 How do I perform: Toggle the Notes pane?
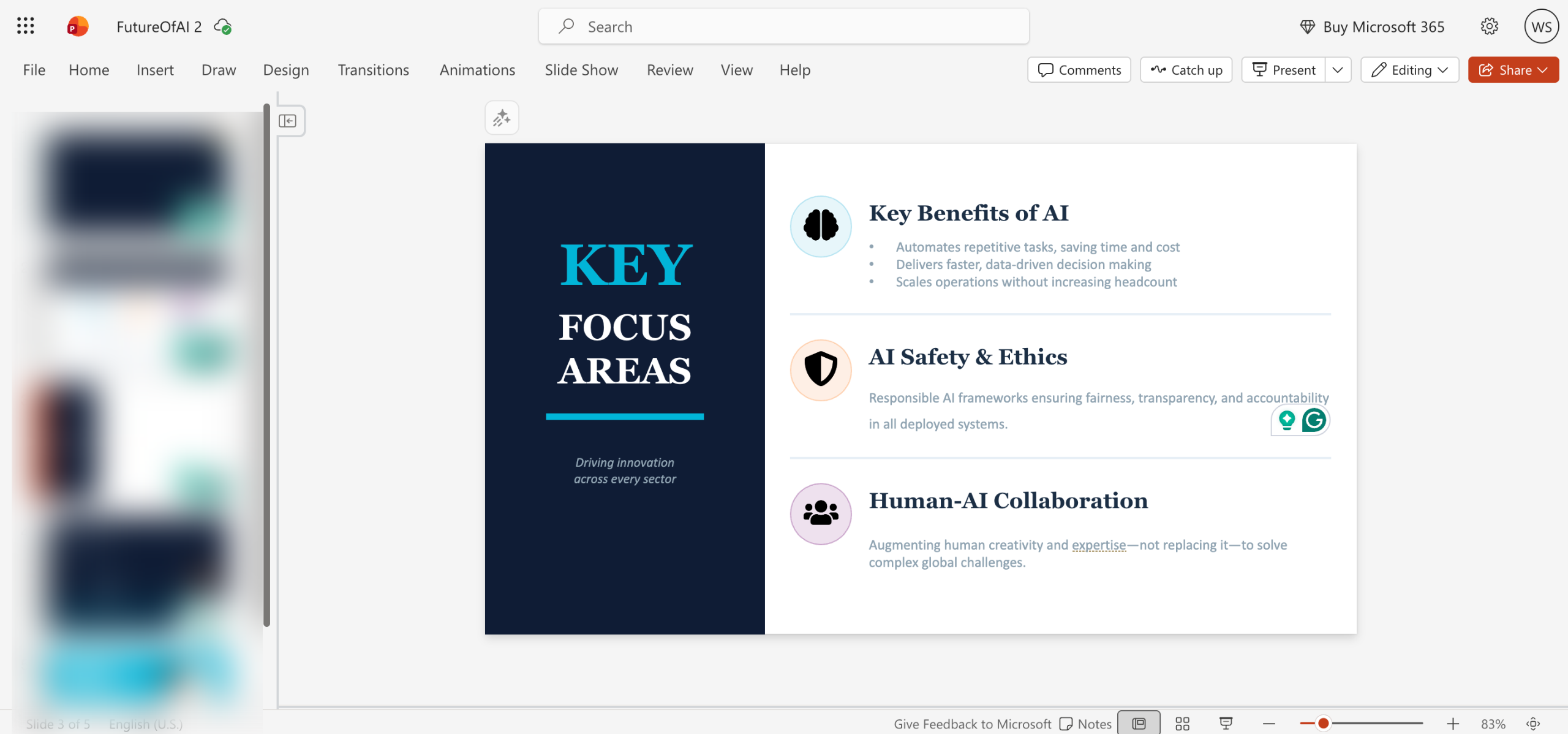1085,724
